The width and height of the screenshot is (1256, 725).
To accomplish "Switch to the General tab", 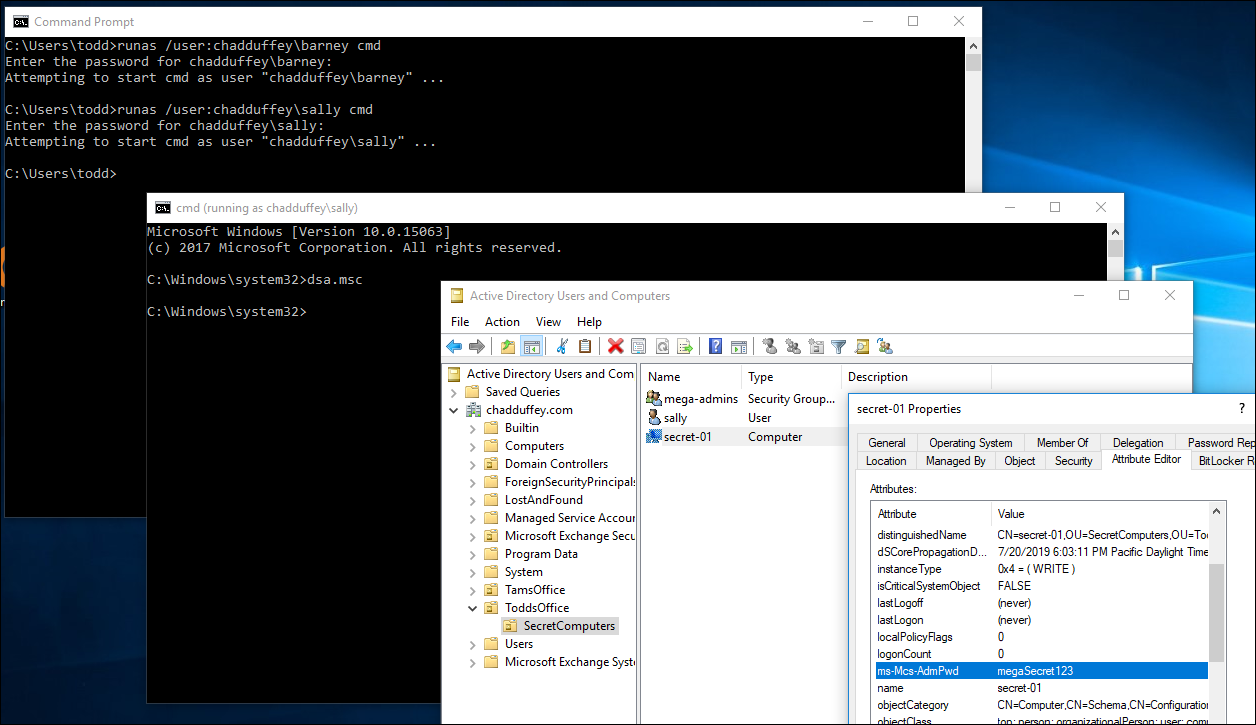I will (887, 443).
